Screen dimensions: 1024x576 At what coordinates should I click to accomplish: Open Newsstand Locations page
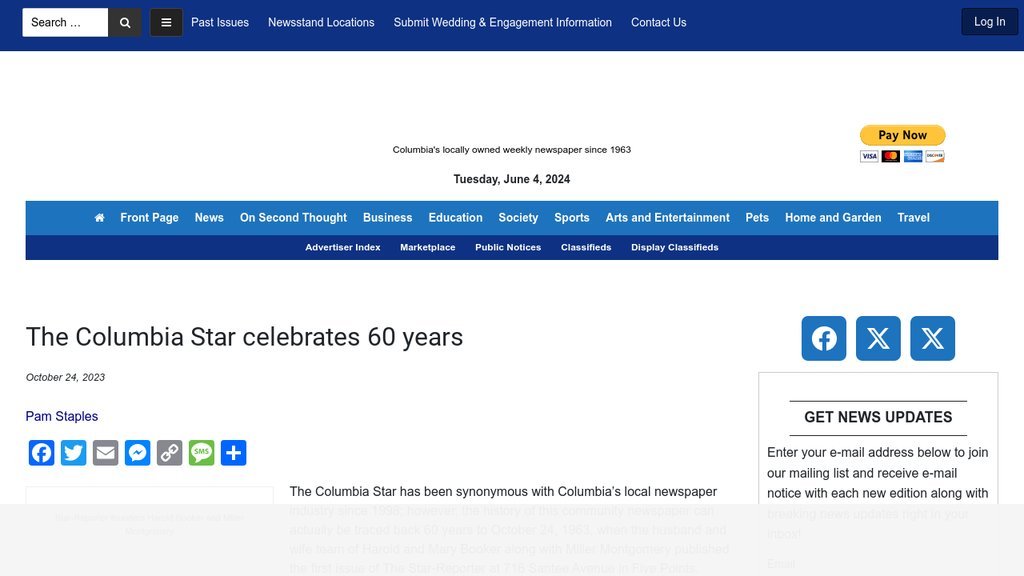point(321,22)
